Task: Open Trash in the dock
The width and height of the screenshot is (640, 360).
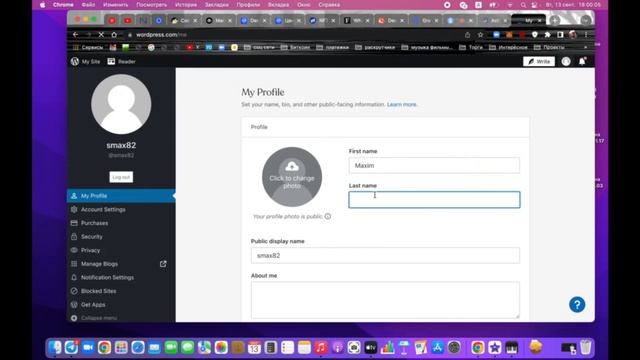Action: tap(586, 347)
